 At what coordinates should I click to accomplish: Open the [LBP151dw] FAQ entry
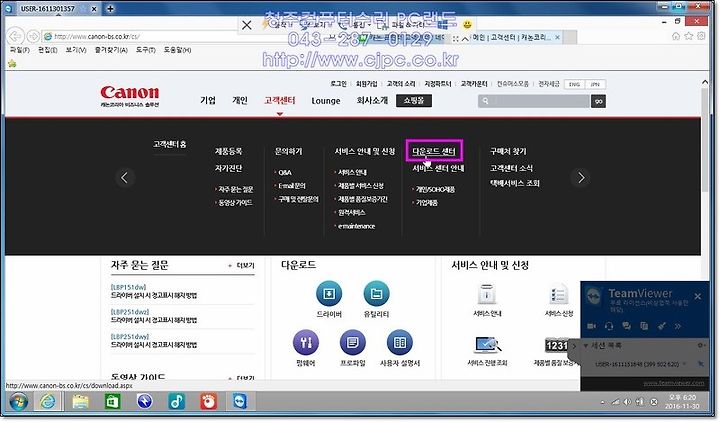coord(153,291)
